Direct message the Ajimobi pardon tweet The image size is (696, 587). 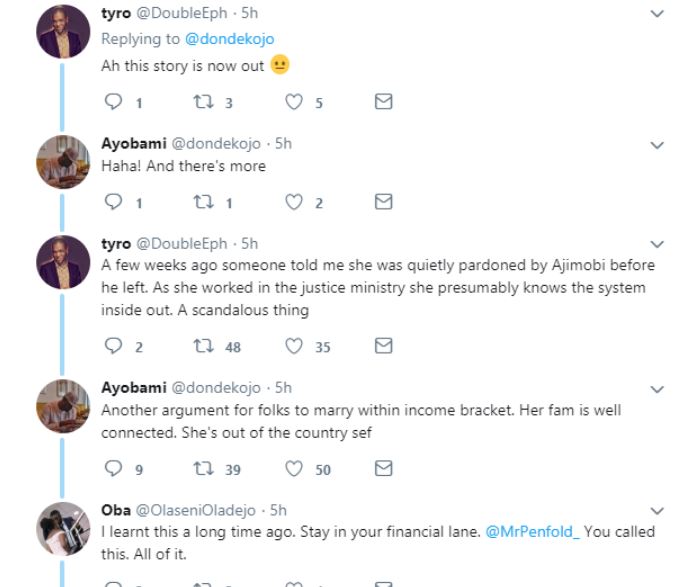[383, 347]
